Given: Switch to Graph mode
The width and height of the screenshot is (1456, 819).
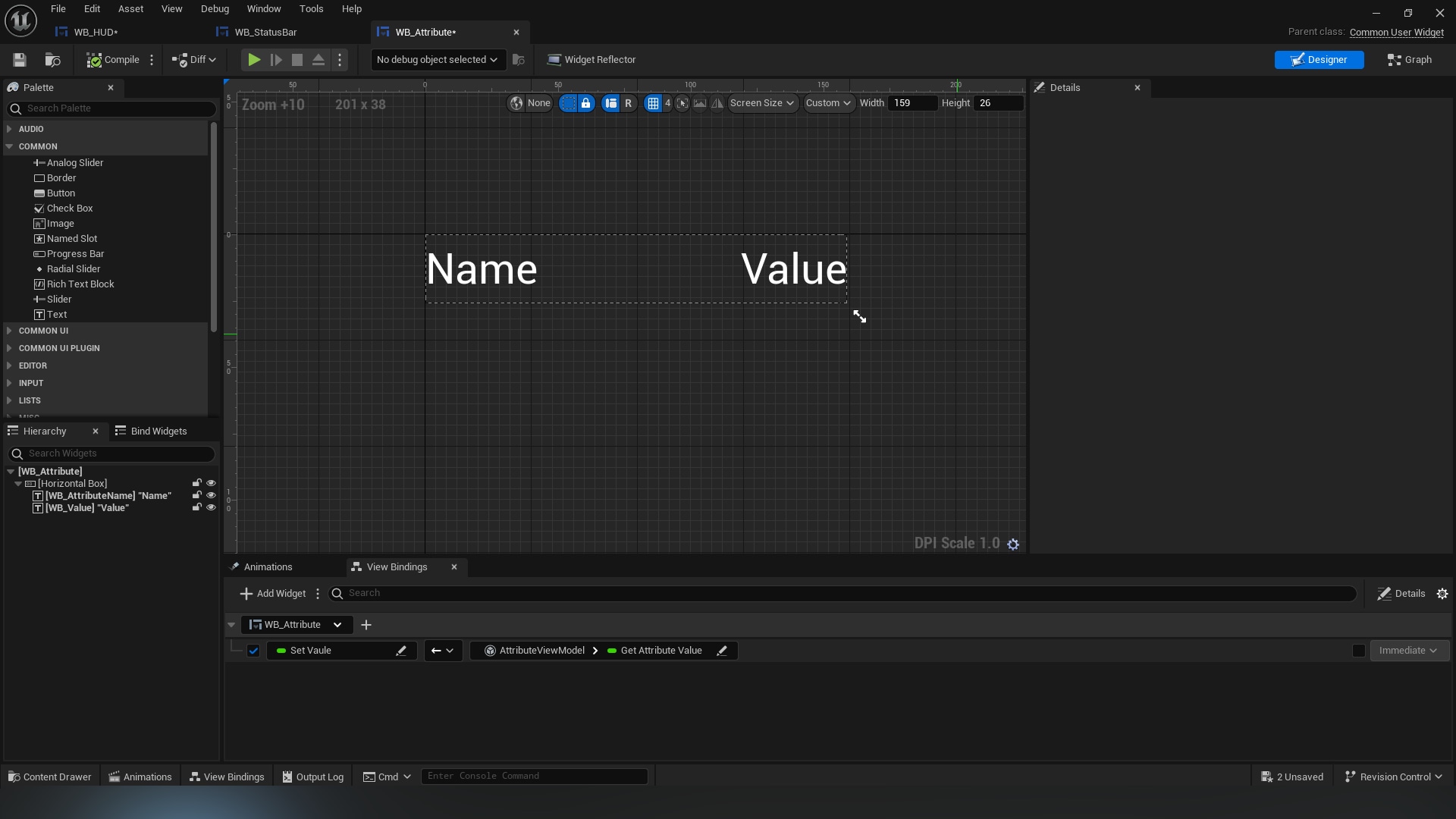Looking at the screenshot, I should coord(1409,60).
